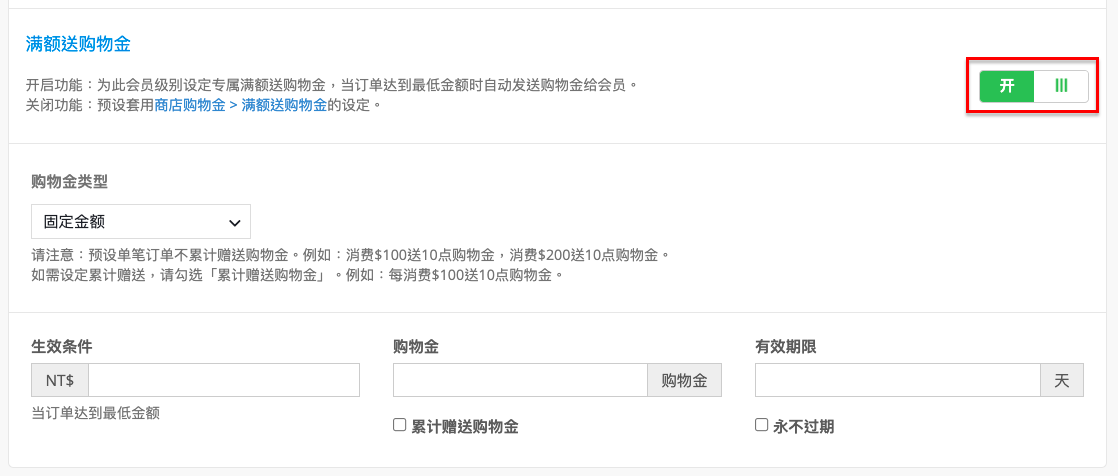Click the text starting with 请注意
This screenshot has height=476, width=1118.
click(x=352, y=254)
